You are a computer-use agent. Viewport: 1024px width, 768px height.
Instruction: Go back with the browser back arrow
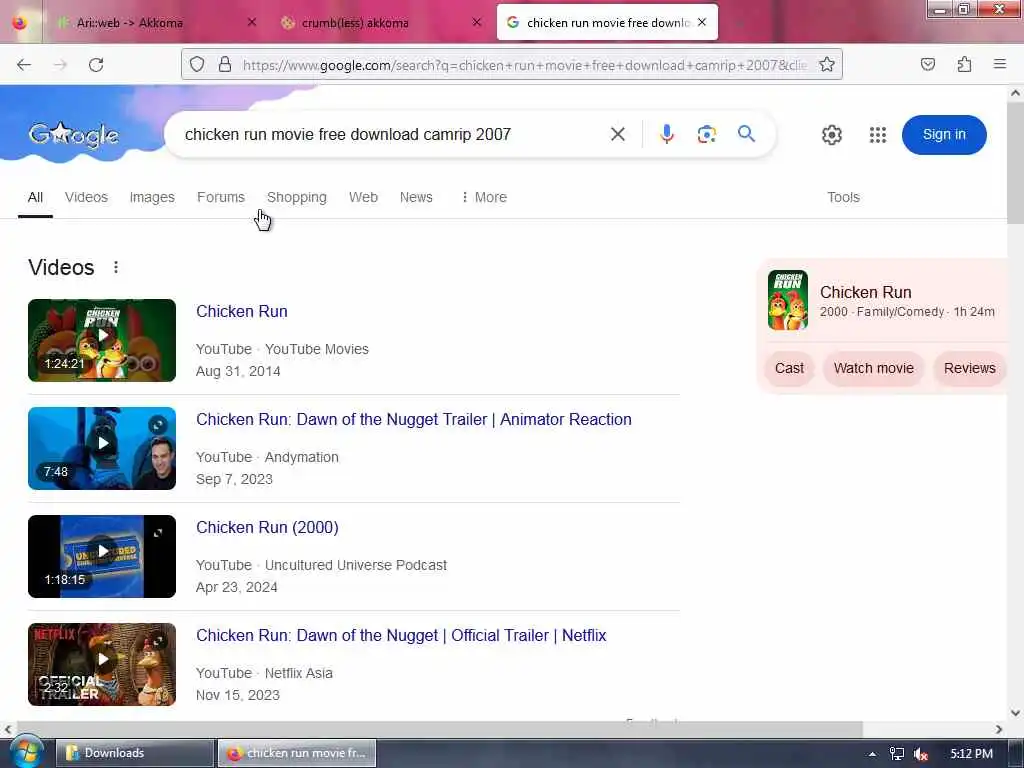(24, 65)
